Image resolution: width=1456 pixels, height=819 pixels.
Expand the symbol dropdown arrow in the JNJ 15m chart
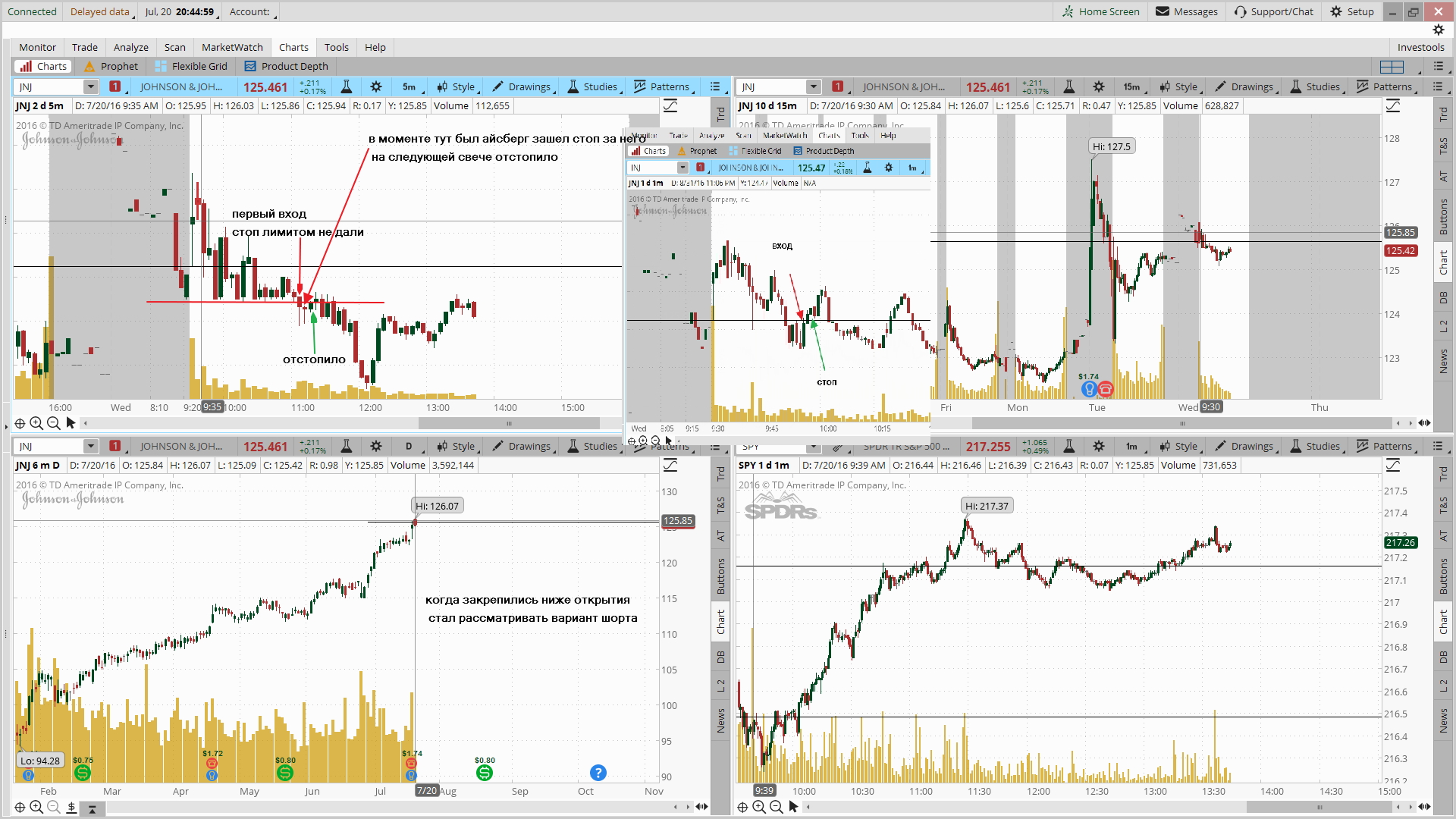pos(813,86)
